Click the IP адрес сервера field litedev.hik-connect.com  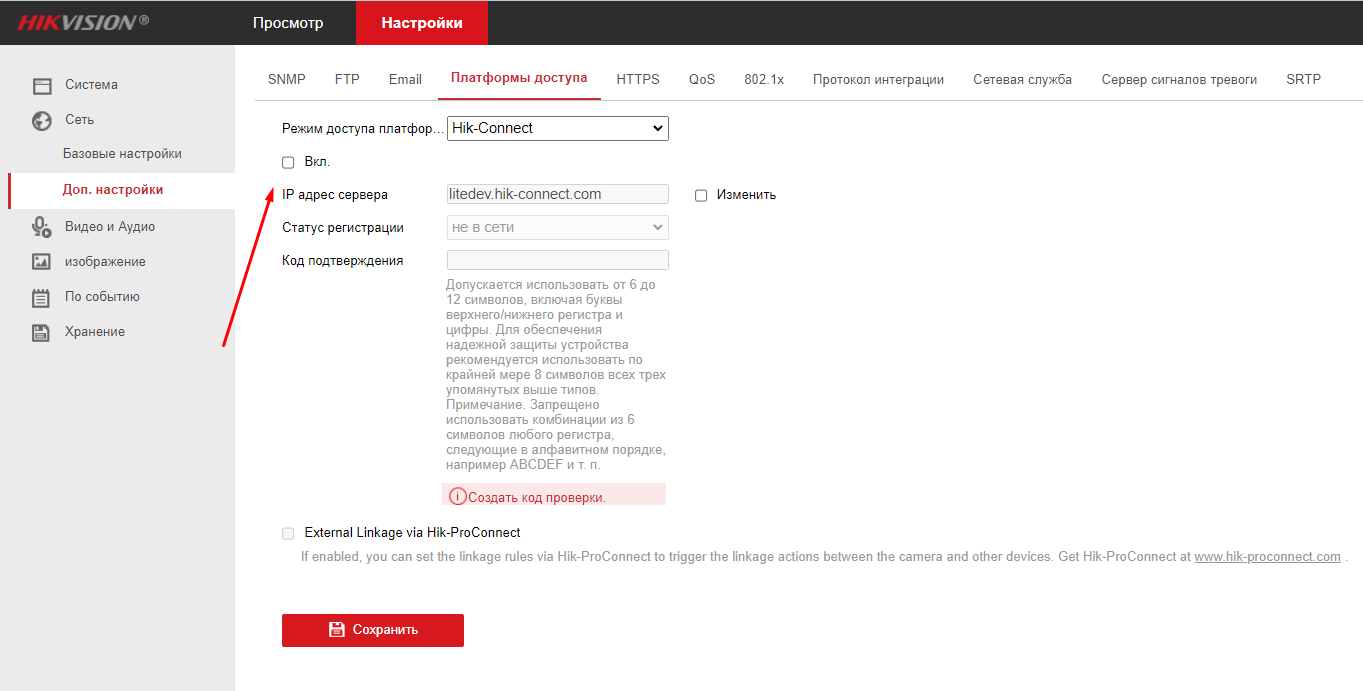click(558, 194)
